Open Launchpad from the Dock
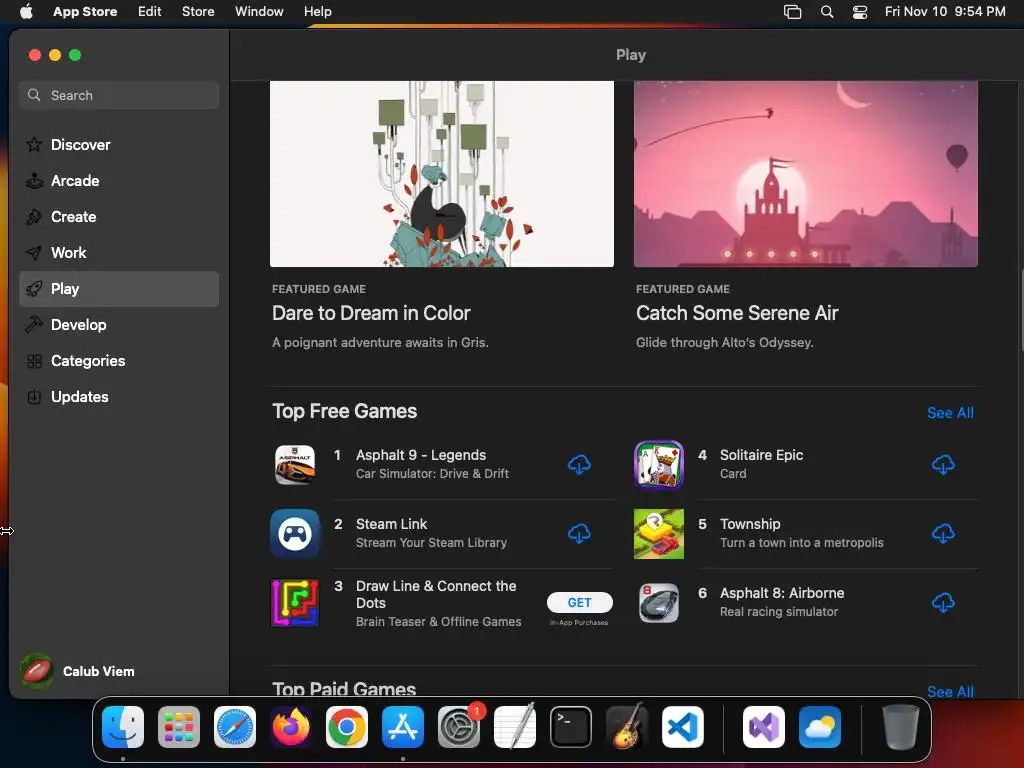The image size is (1024, 768). pos(179,727)
